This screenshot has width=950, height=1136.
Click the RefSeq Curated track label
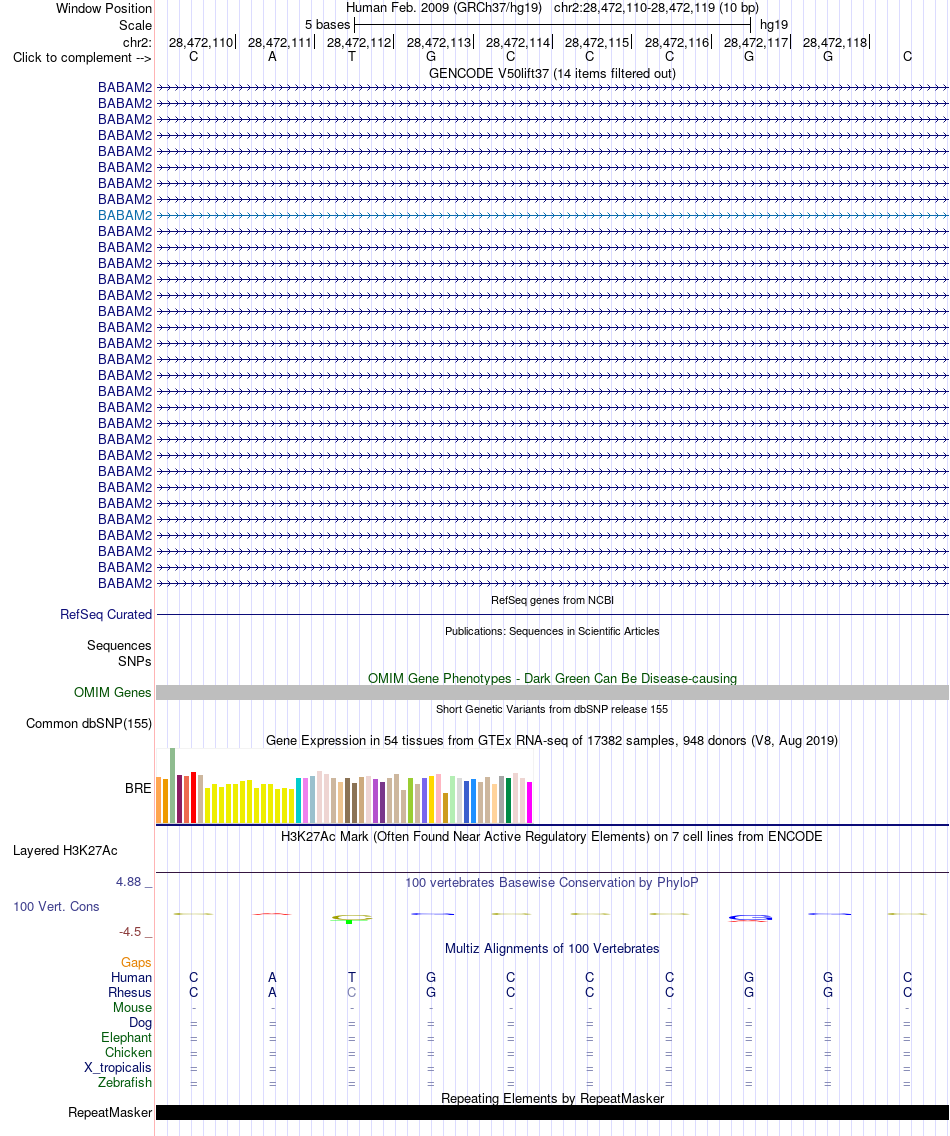pyautogui.click(x=106, y=614)
